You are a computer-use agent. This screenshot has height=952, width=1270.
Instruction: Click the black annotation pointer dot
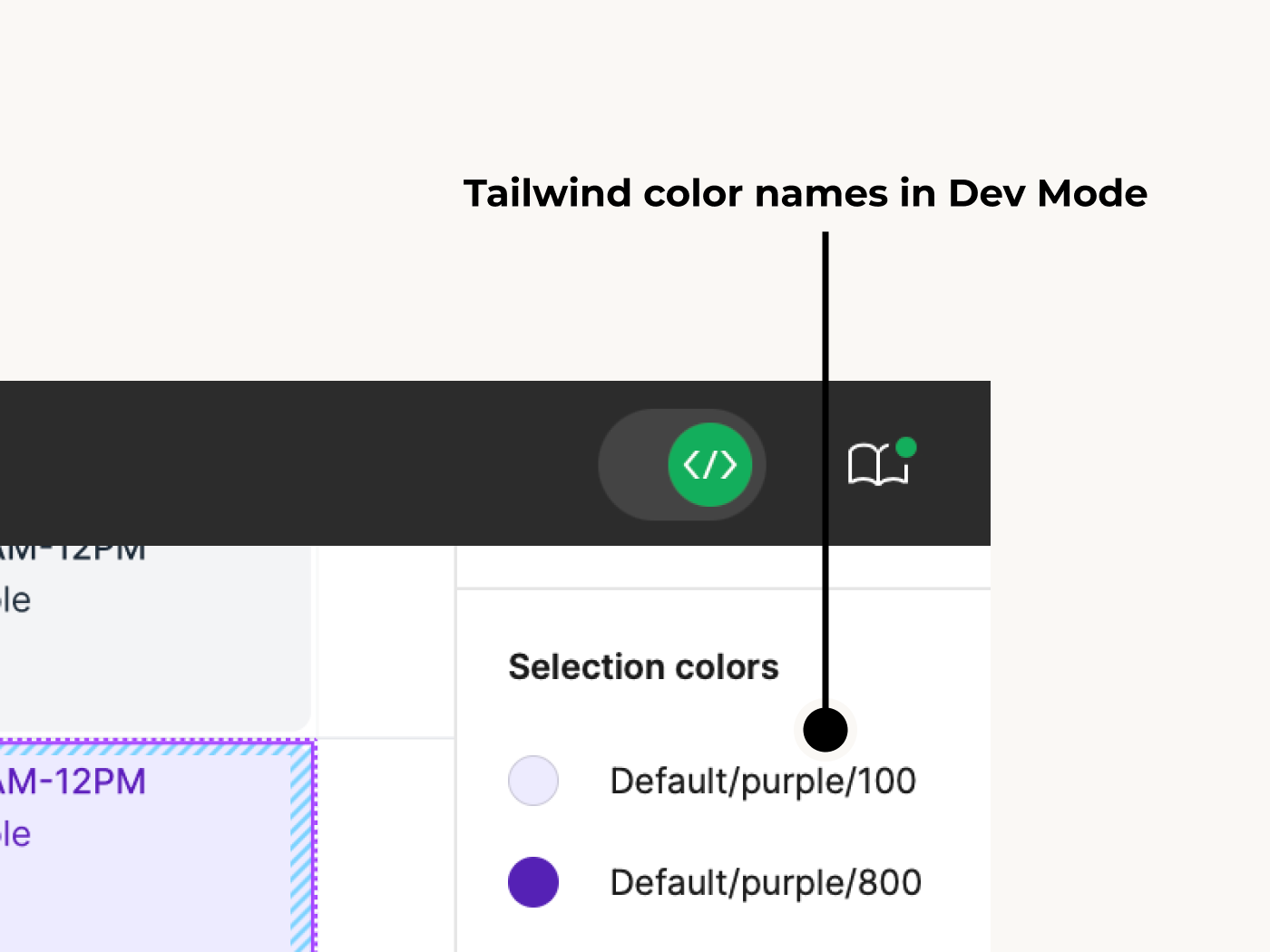(825, 730)
